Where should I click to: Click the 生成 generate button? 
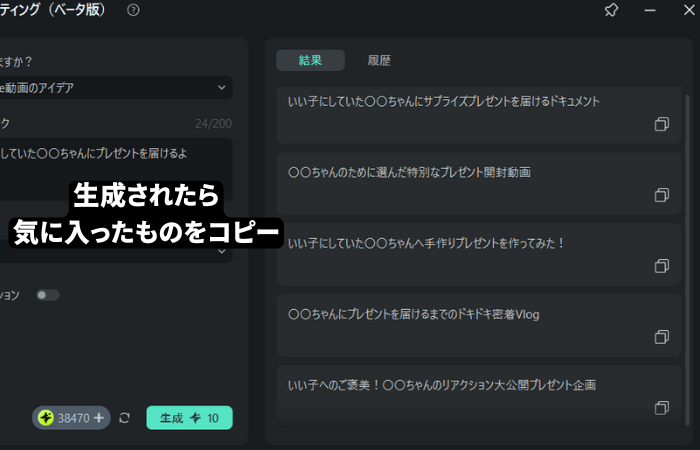pyautogui.click(x=189, y=418)
